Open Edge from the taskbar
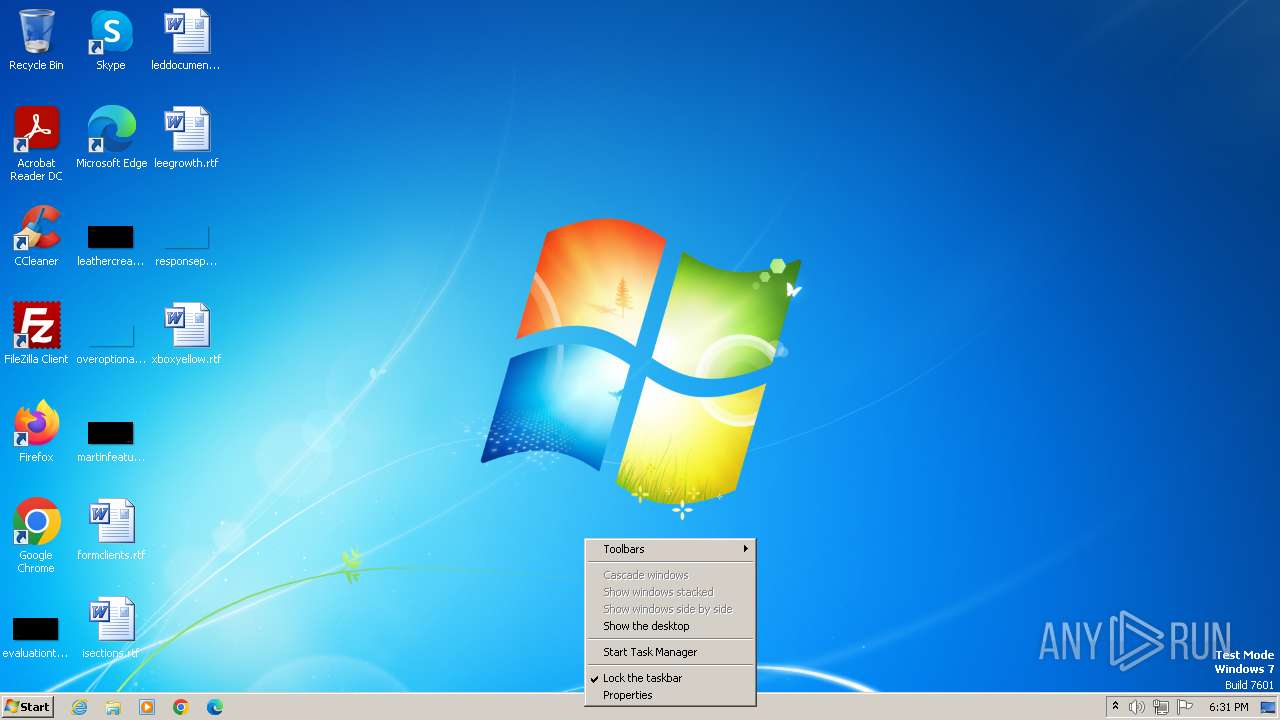The height and width of the screenshot is (720, 1280). click(x=215, y=707)
